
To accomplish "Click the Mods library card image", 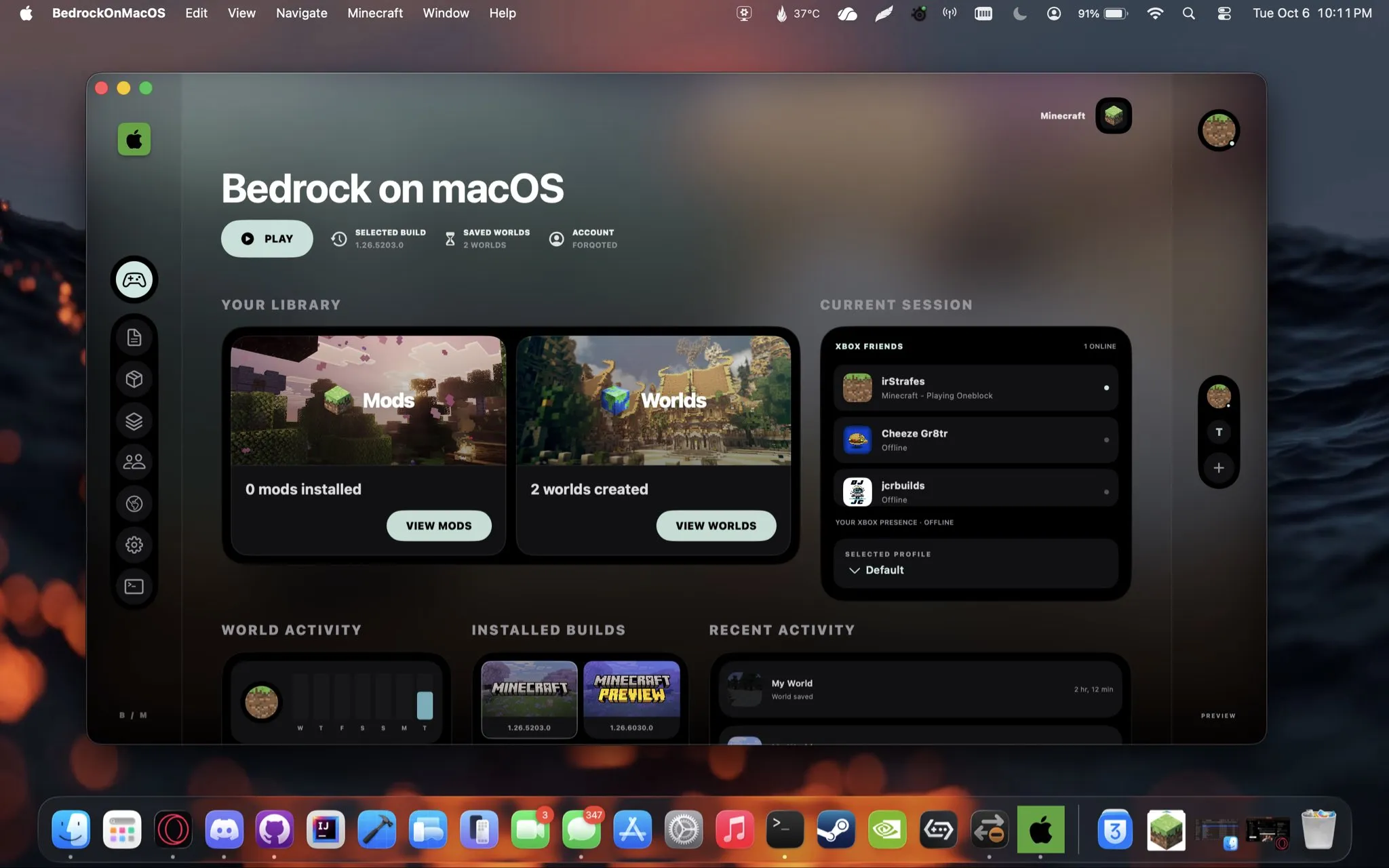I will (368, 400).
